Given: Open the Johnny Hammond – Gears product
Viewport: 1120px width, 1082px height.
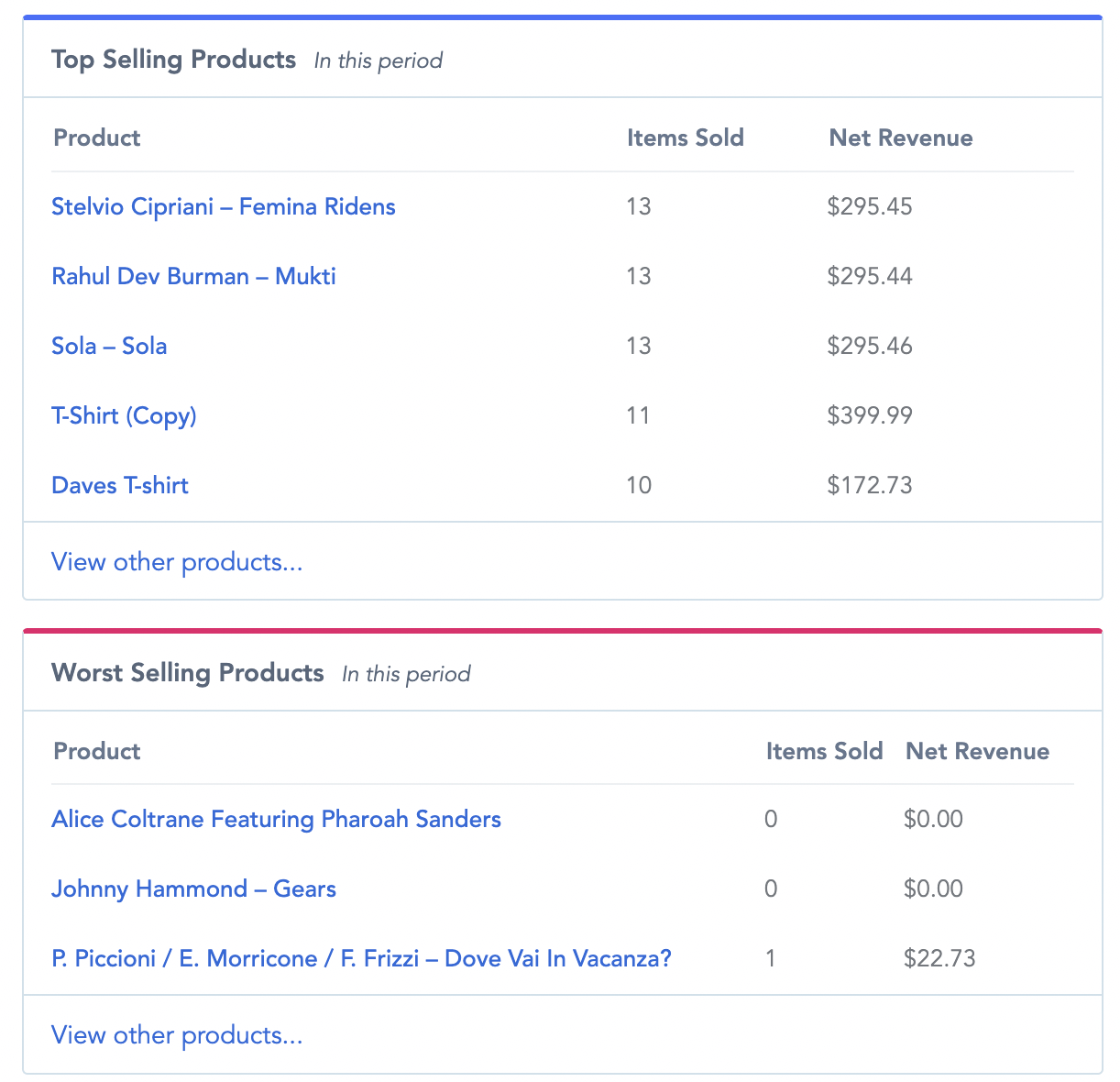Looking at the screenshot, I should coord(193,889).
